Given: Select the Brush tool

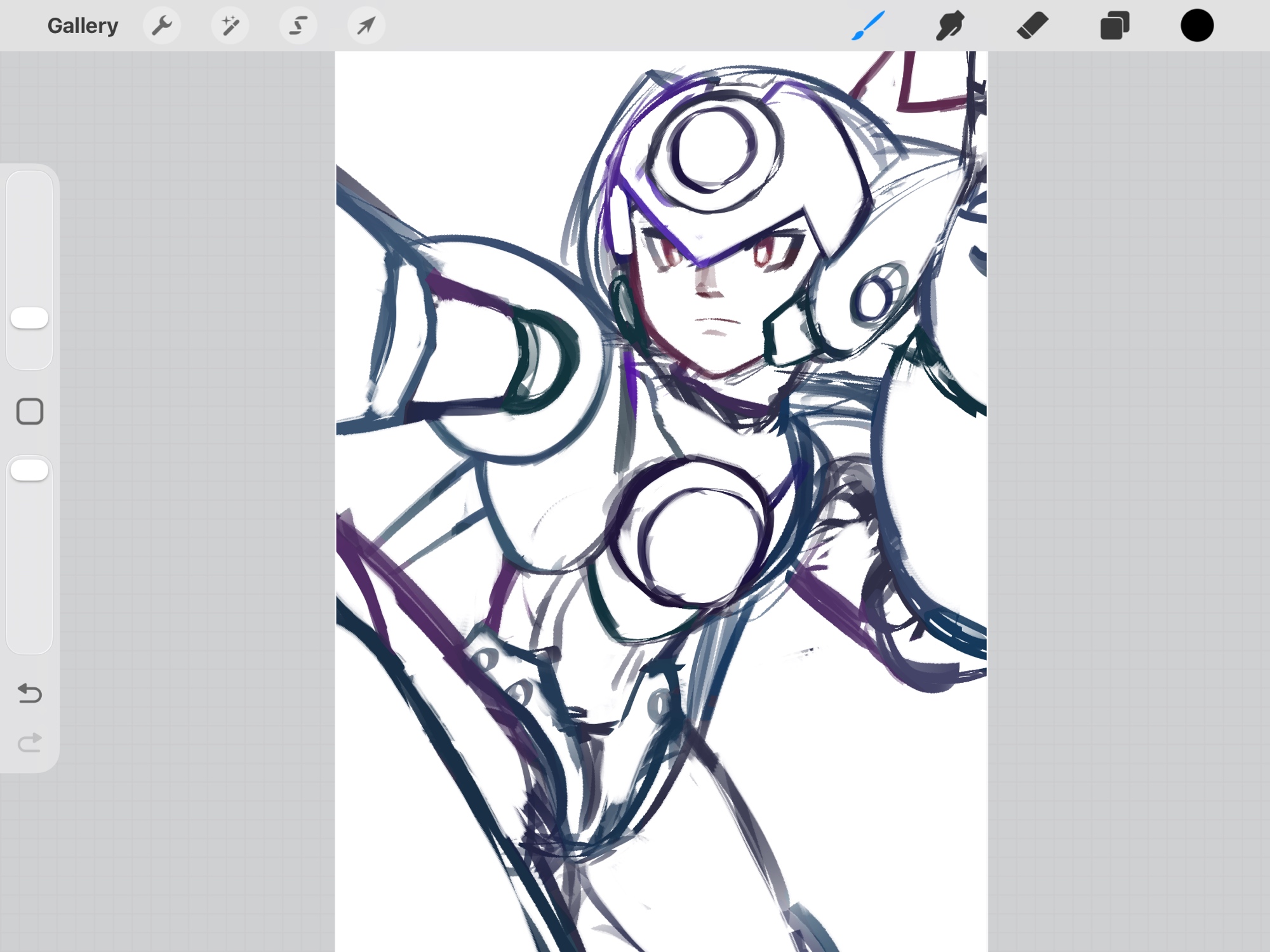Looking at the screenshot, I should tap(867, 26).
